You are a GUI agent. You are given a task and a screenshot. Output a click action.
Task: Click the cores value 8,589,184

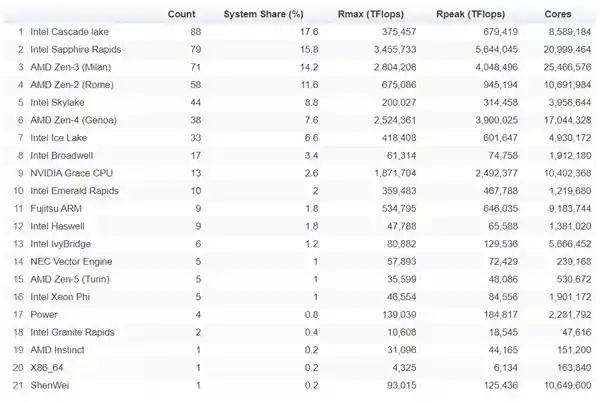(x=570, y=32)
